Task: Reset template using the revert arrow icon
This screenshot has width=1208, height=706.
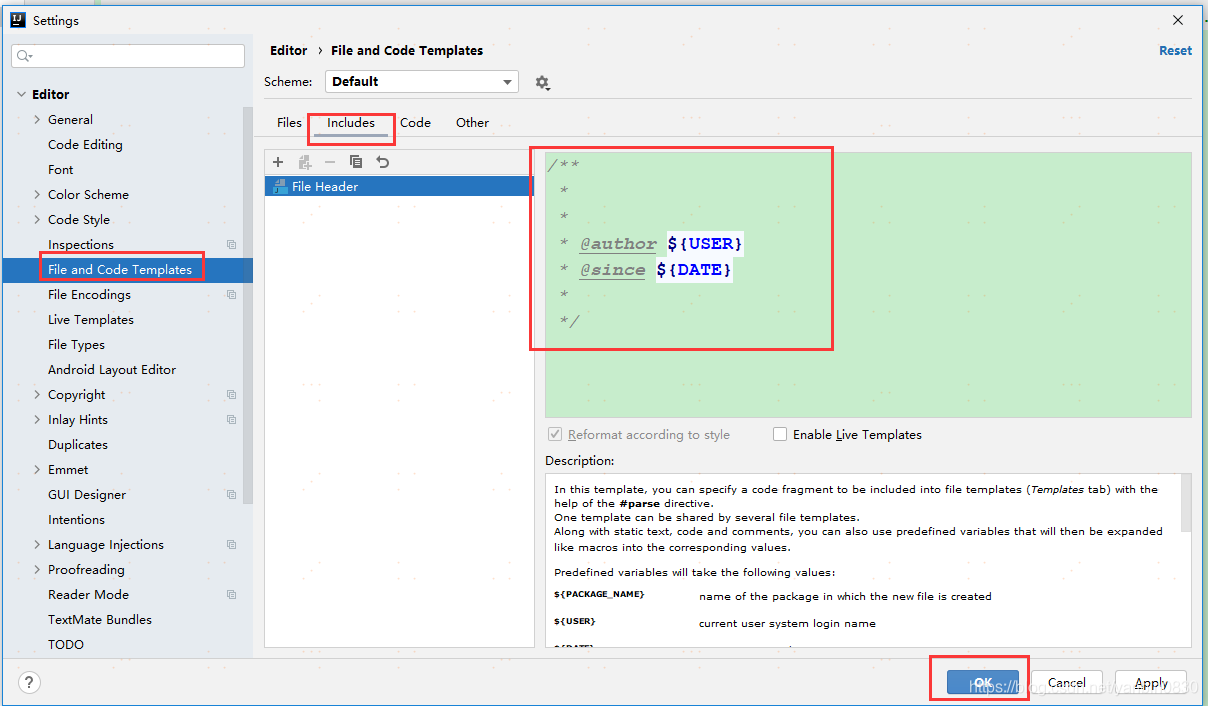Action: point(382,161)
